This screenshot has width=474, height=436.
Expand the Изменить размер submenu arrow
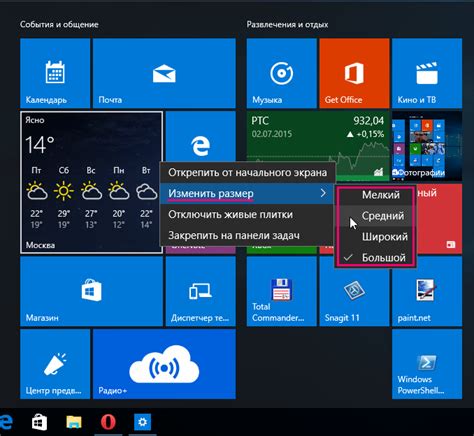[323, 193]
